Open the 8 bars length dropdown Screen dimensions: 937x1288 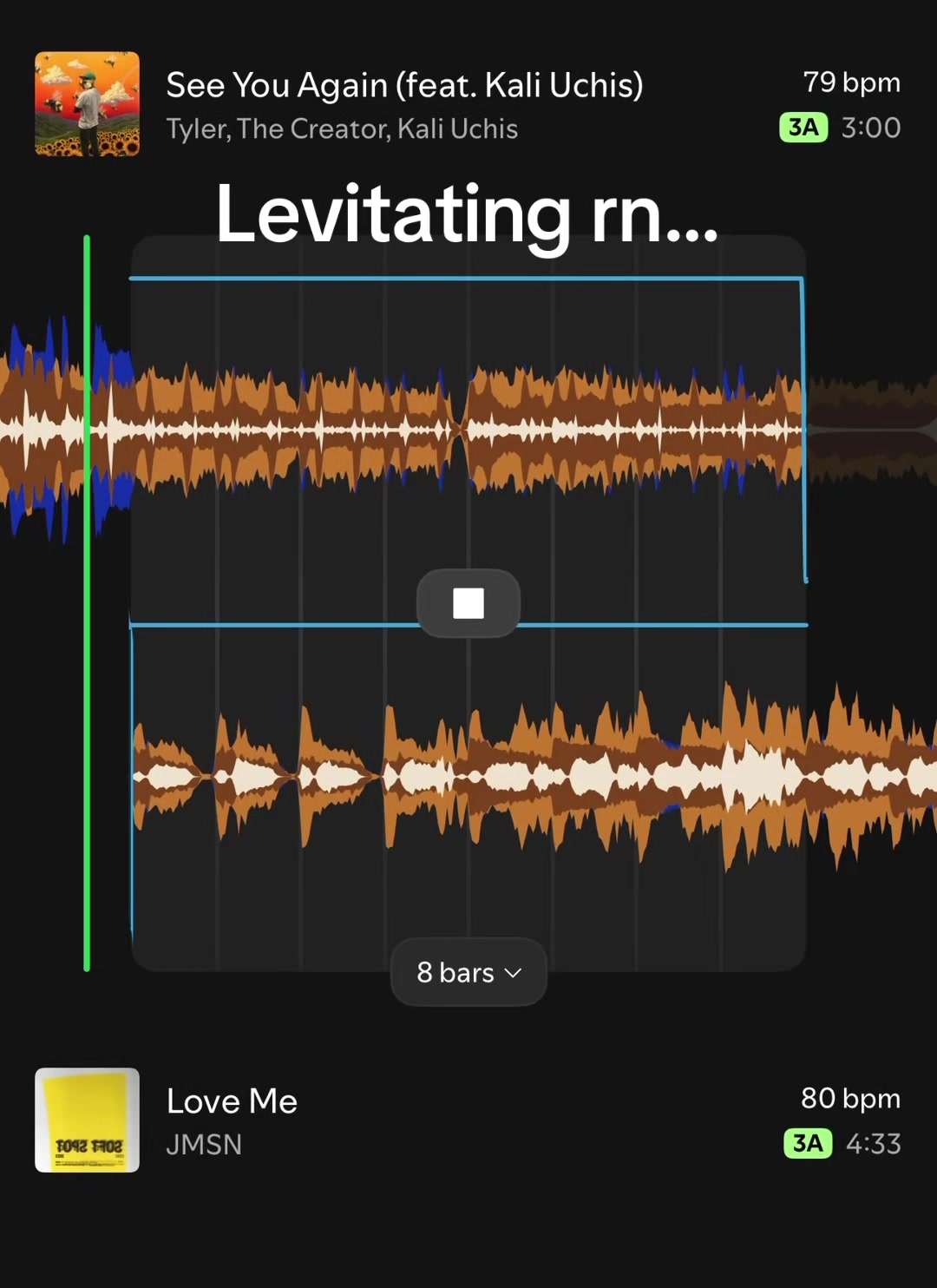[x=468, y=972]
